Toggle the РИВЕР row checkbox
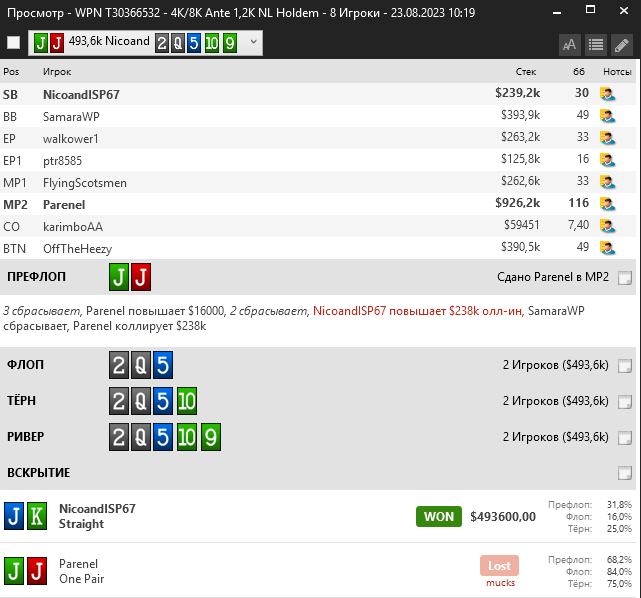 pyautogui.click(x=625, y=438)
